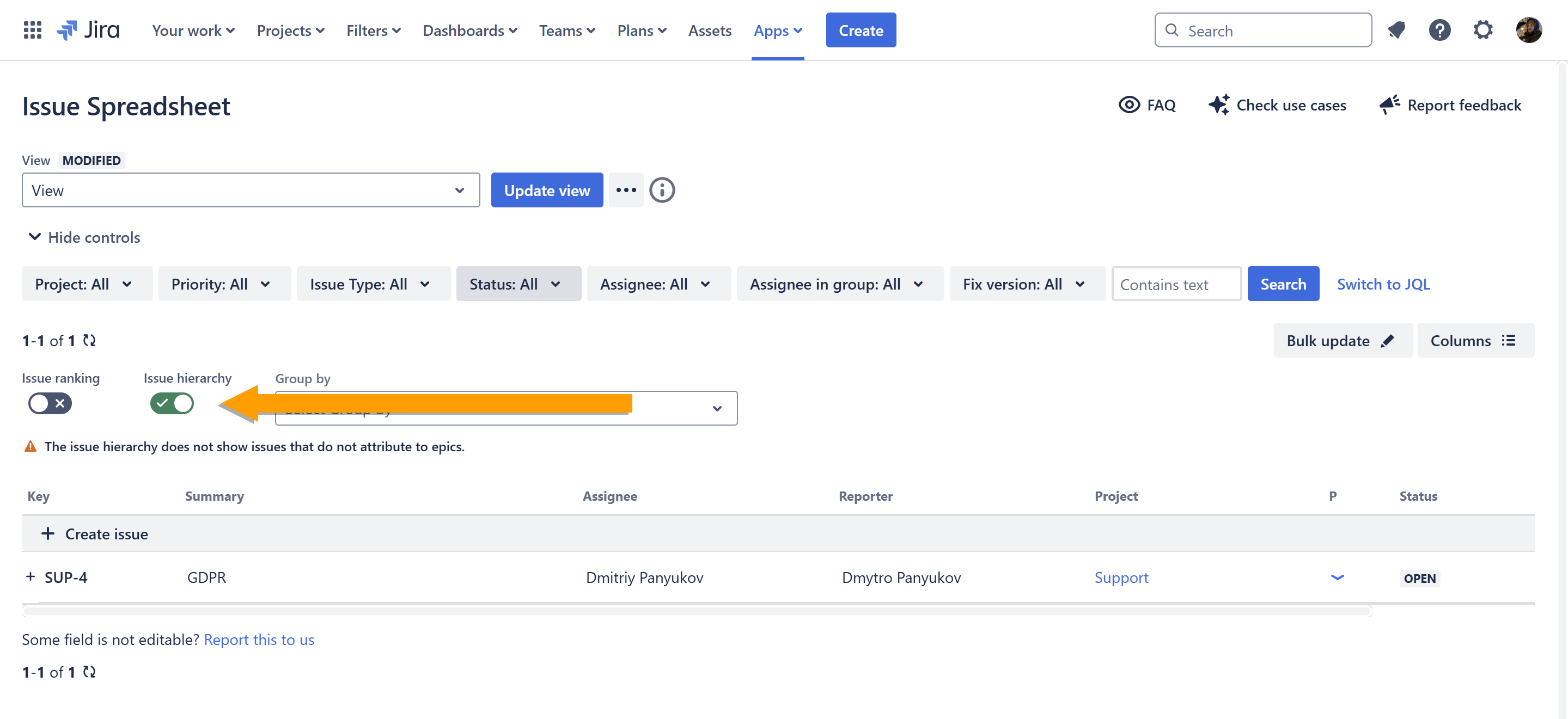Click the Contains text input field
Viewport: 1568px width, 719px height.
coord(1175,284)
